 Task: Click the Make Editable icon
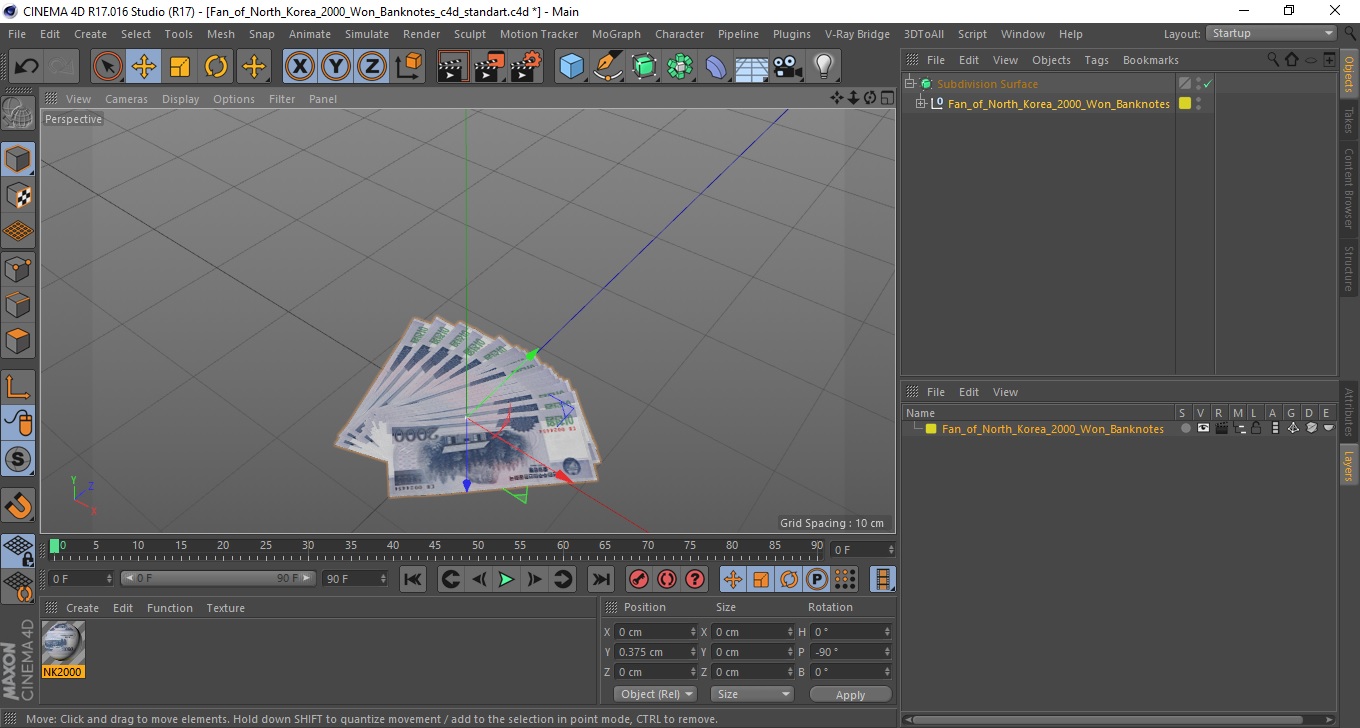click(x=18, y=114)
